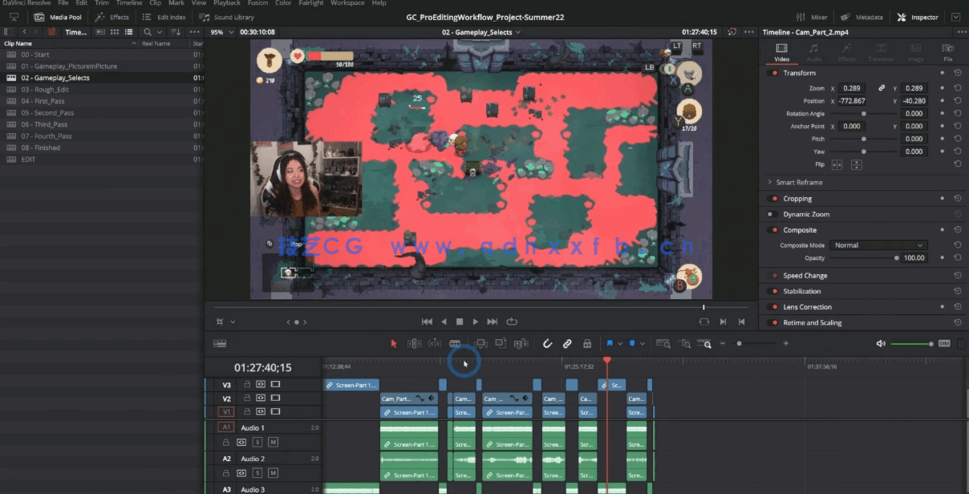Select the Blade Edit Mode tool
Image resolution: width=969 pixels, height=494 pixels.
coord(455,344)
